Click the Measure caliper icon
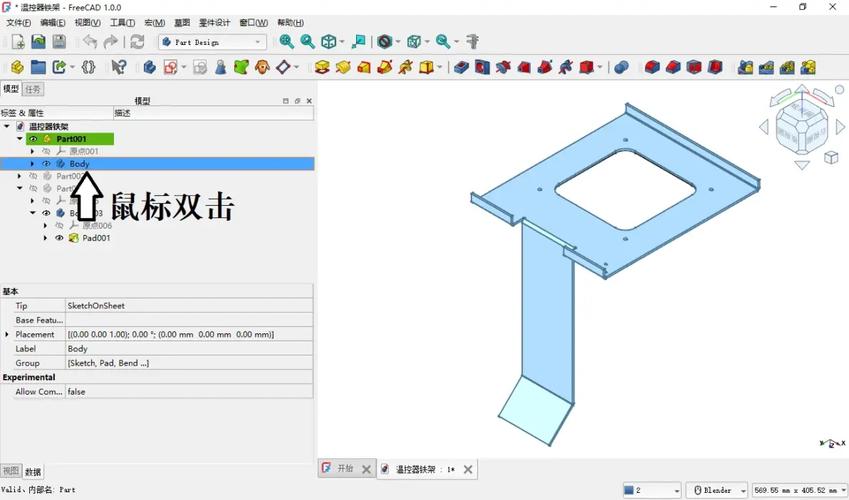Image resolution: width=849 pixels, height=500 pixels. pos(473,42)
